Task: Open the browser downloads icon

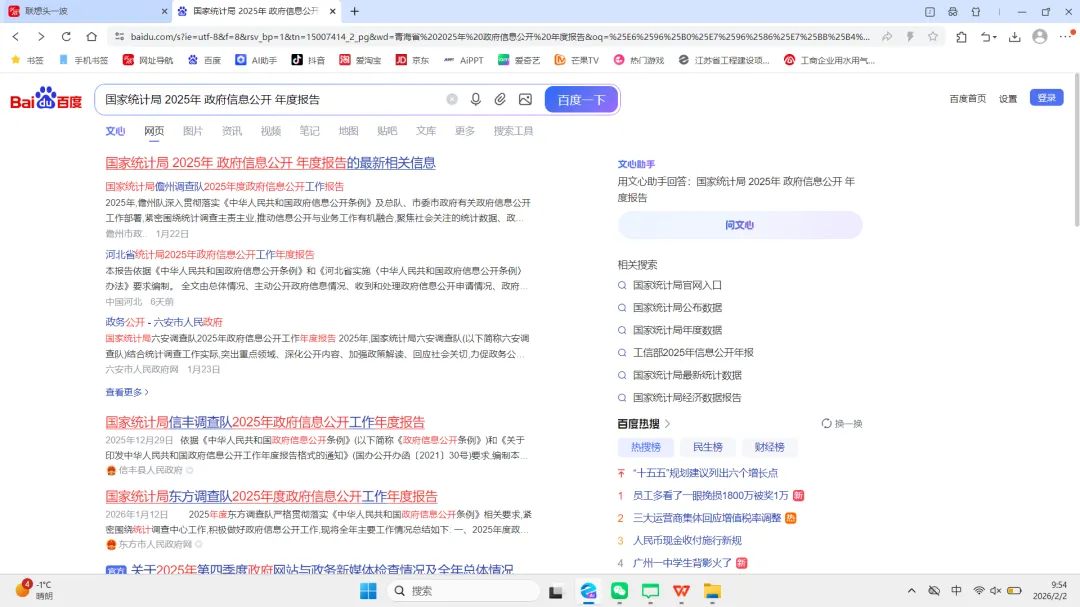Action: [x=1015, y=37]
